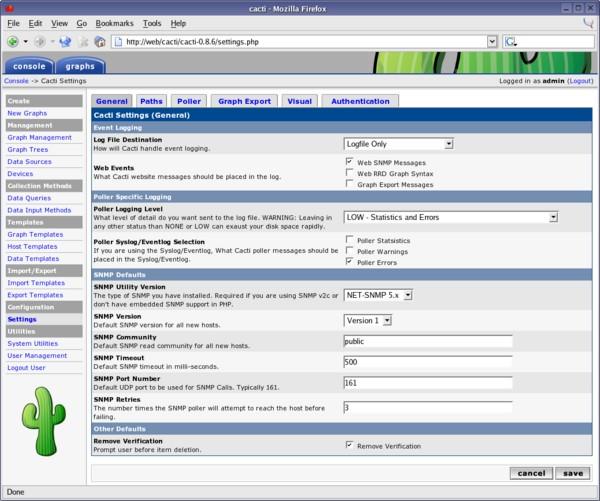600x501 pixels.
Task: Open User Management in sidebar
Action: point(37,356)
